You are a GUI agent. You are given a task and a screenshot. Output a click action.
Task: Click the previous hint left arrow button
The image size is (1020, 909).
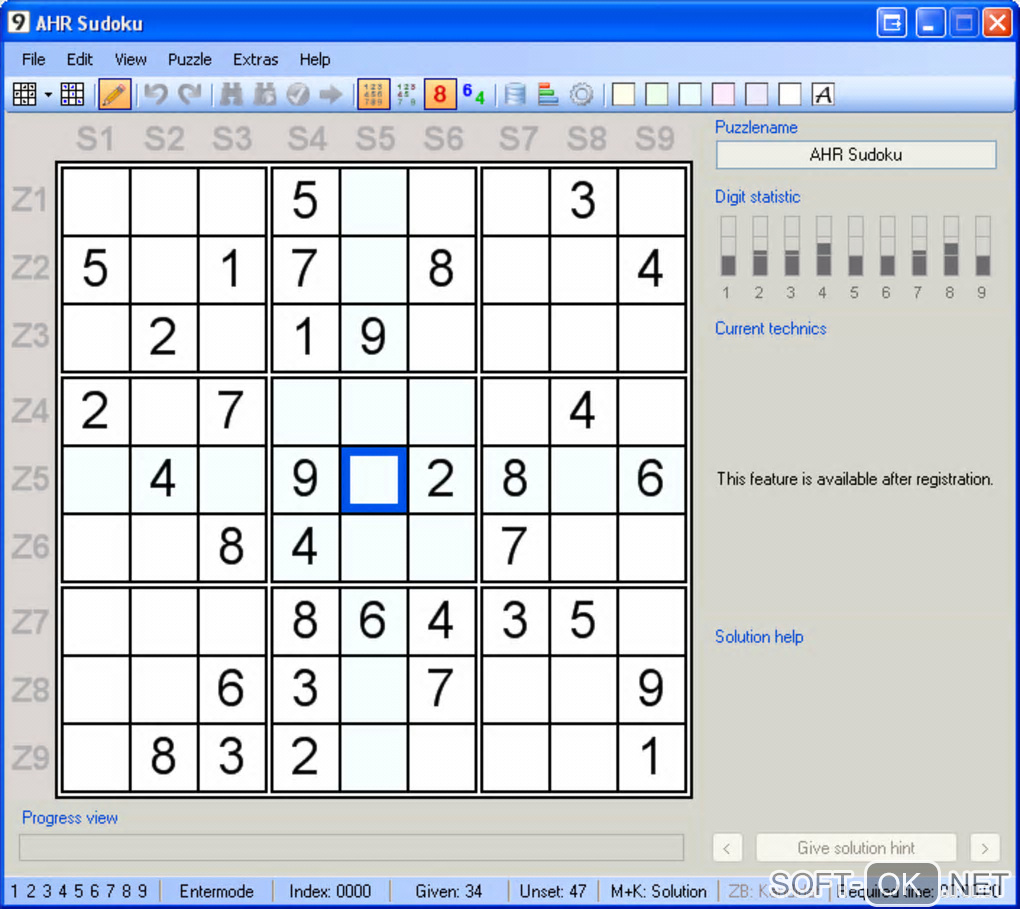click(727, 848)
